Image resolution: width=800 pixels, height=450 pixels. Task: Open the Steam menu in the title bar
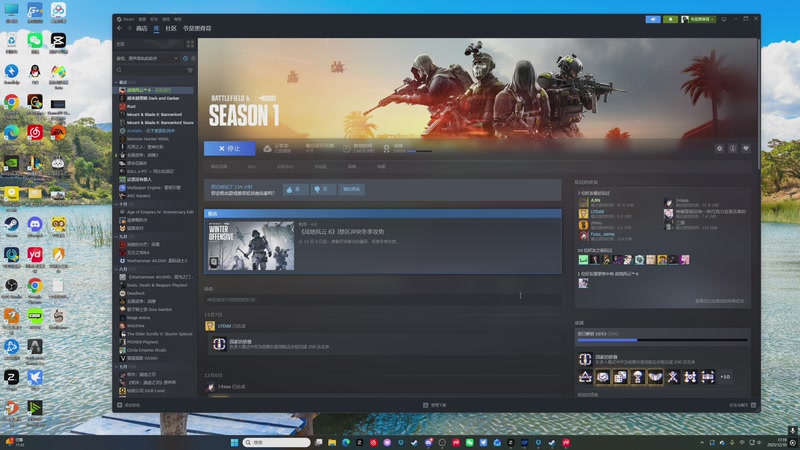[x=128, y=19]
